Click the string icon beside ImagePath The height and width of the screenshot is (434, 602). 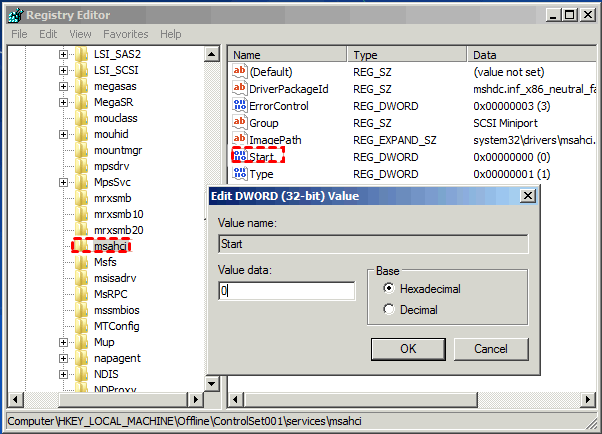pyautogui.click(x=240, y=139)
